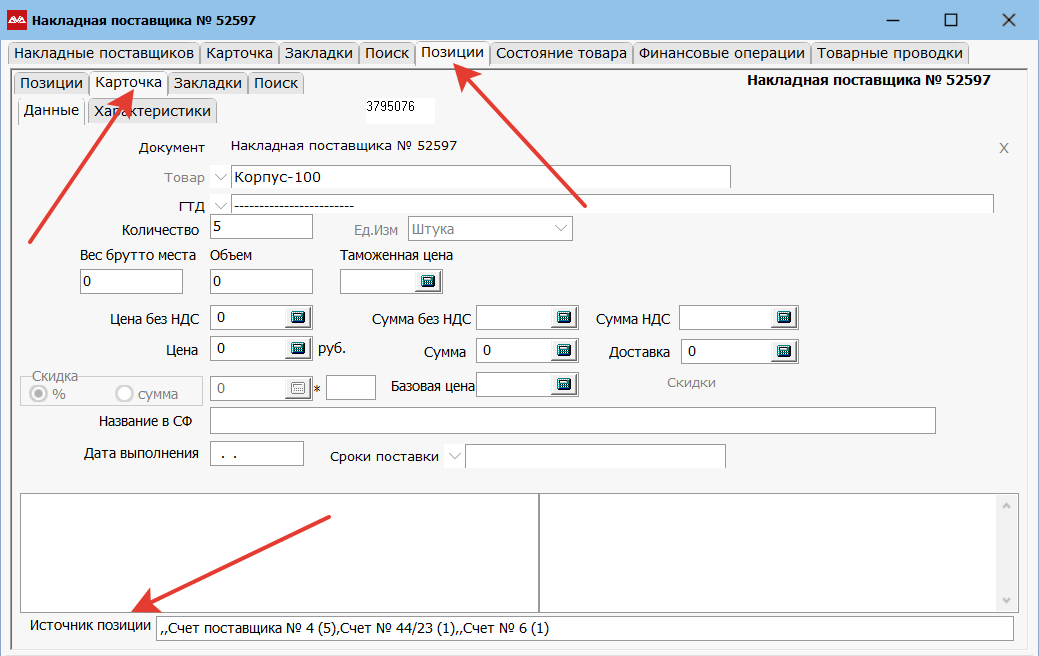Expand the Товар dropdown arrow
Viewport: 1039px width, 656px height.
(x=220, y=177)
